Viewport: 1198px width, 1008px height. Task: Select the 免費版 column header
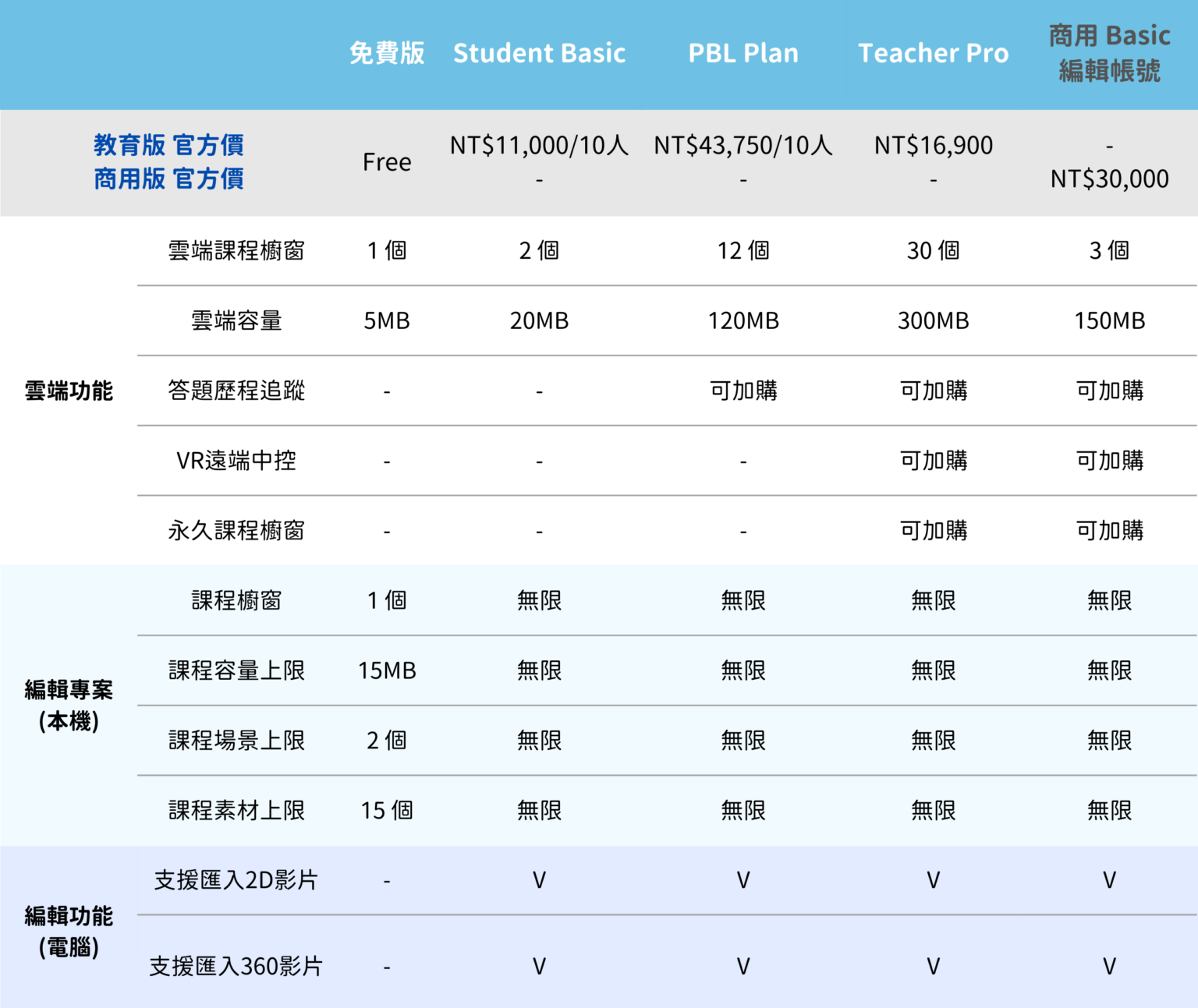pyautogui.click(x=387, y=53)
